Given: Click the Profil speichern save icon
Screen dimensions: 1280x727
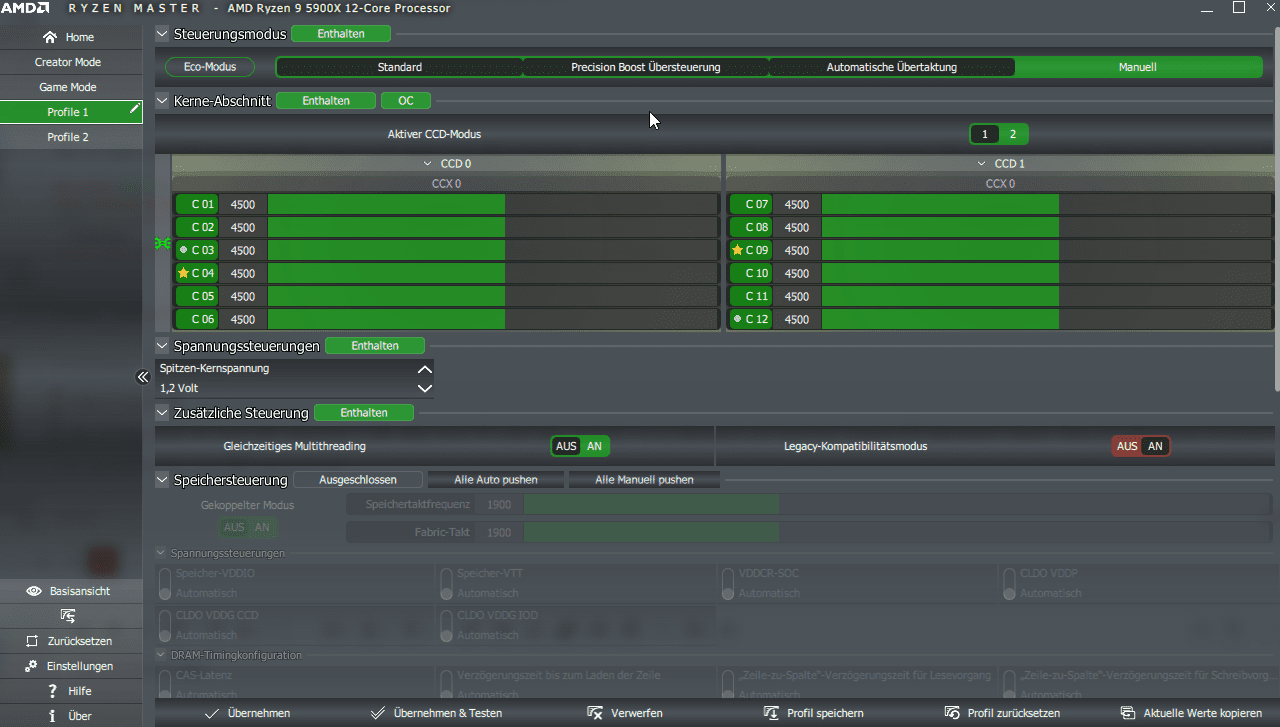Looking at the screenshot, I should tap(771, 713).
